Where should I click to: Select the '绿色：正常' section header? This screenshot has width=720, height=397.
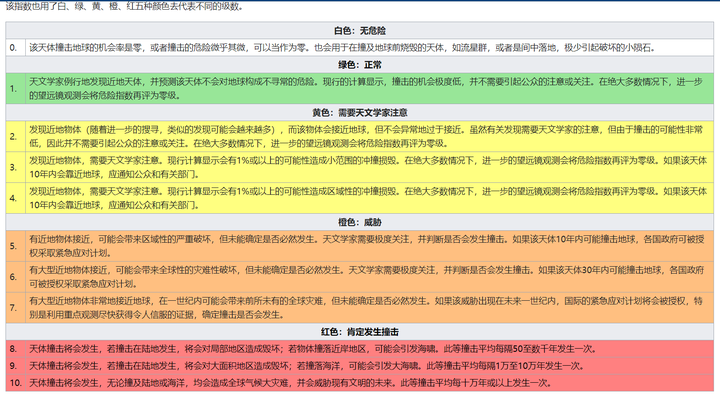coord(360,65)
